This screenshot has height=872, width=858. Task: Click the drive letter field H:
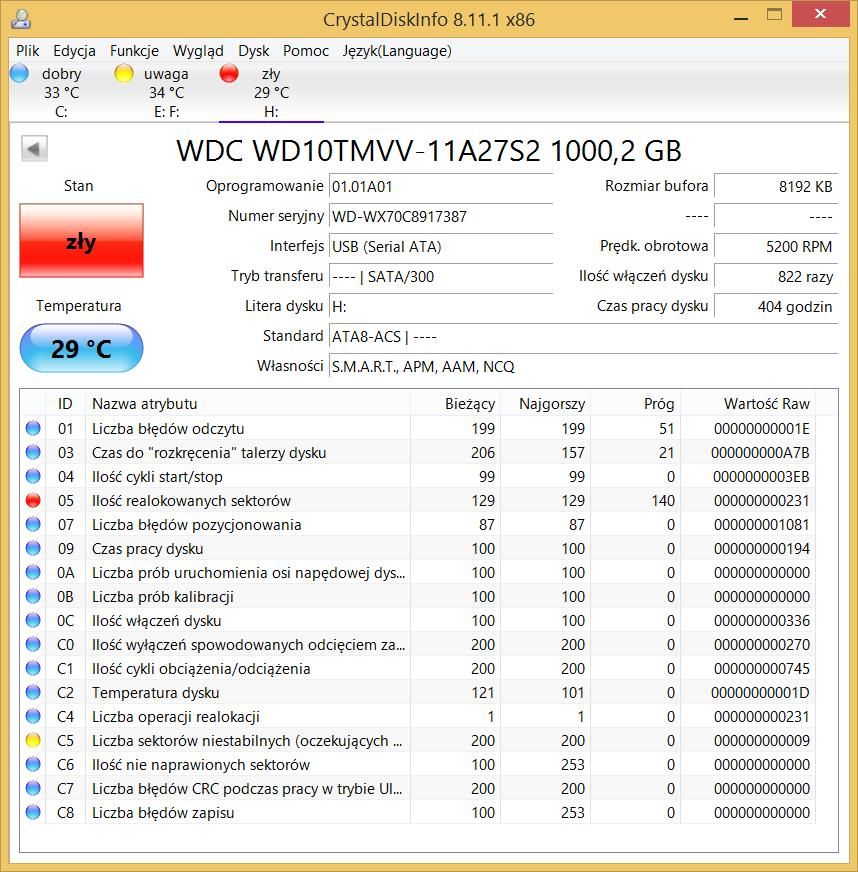pyautogui.click(x=440, y=306)
